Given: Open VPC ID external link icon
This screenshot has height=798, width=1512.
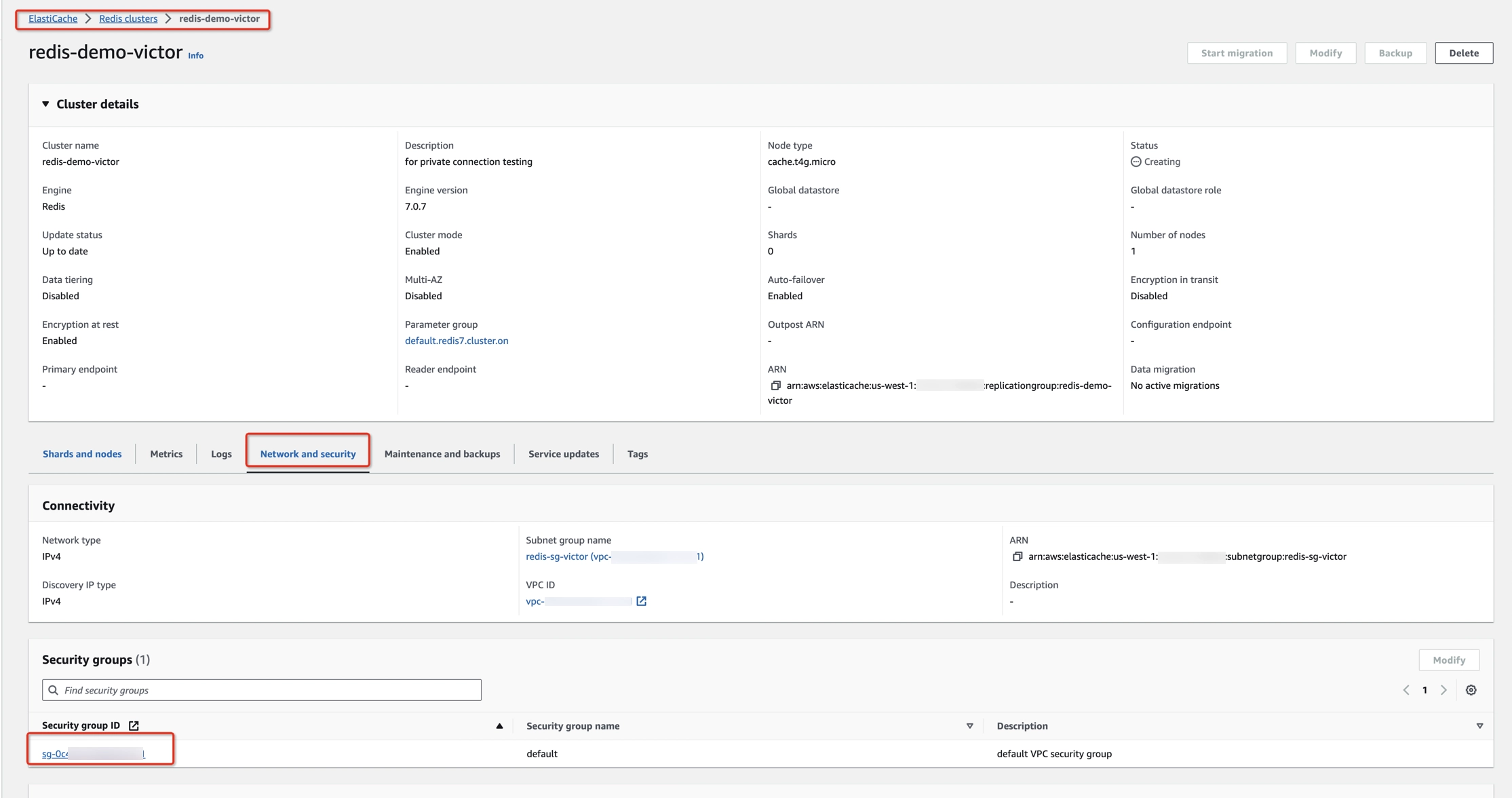Looking at the screenshot, I should [641, 601].
